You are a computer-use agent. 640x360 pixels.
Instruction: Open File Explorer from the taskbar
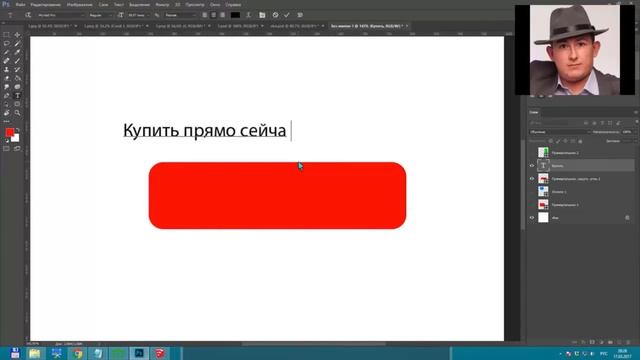coord(35,353)
